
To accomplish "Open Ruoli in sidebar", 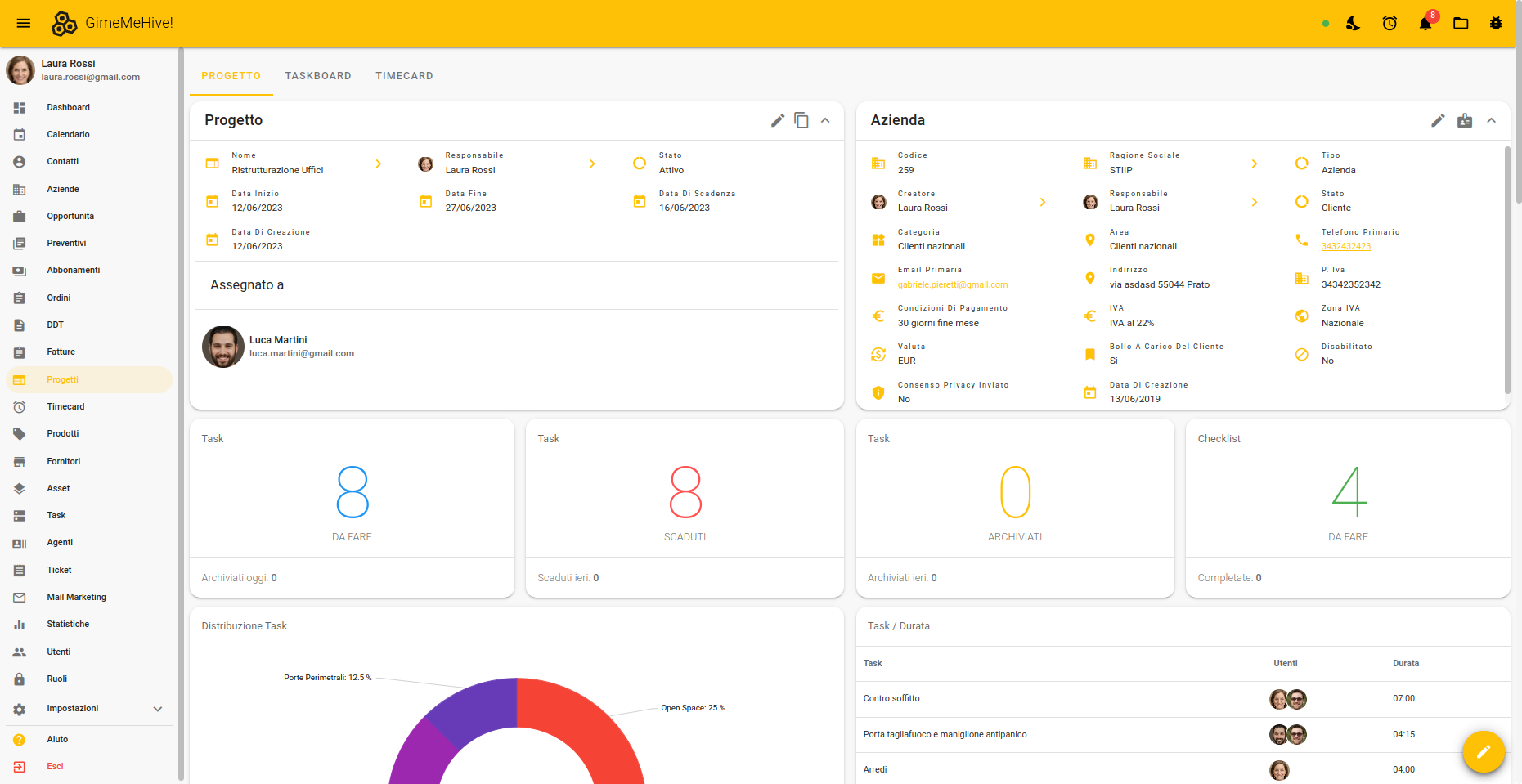I will click(x=89, y=679).
